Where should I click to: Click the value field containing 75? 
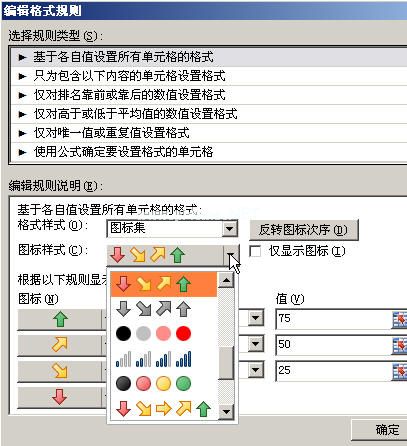pyautogui.click(x=333, y=319)
